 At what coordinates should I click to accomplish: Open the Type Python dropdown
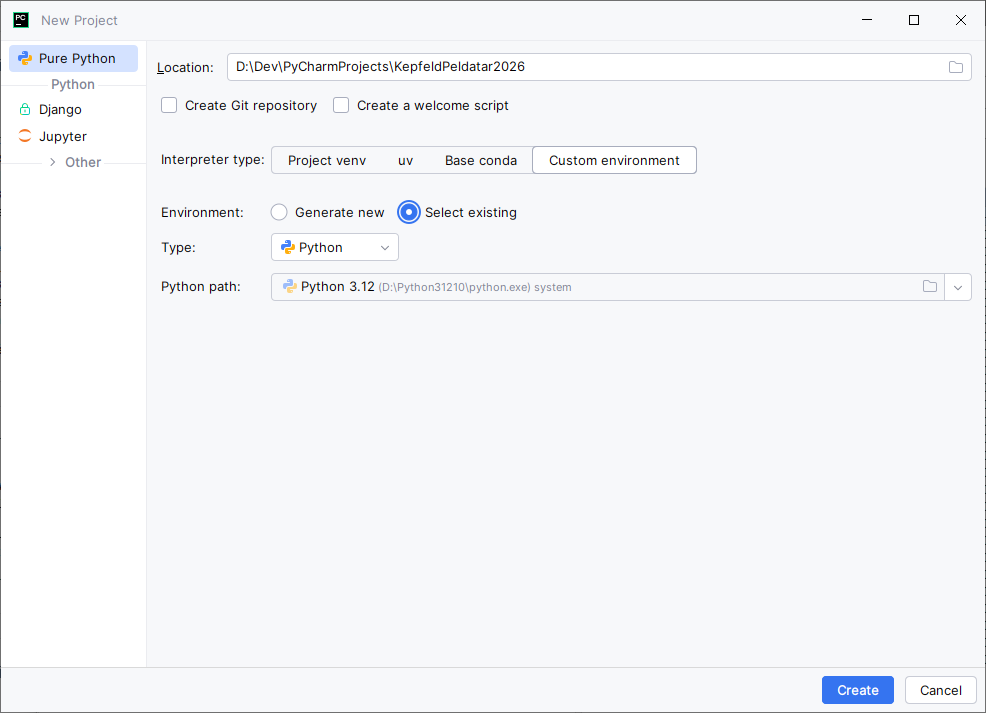[334, 247]
